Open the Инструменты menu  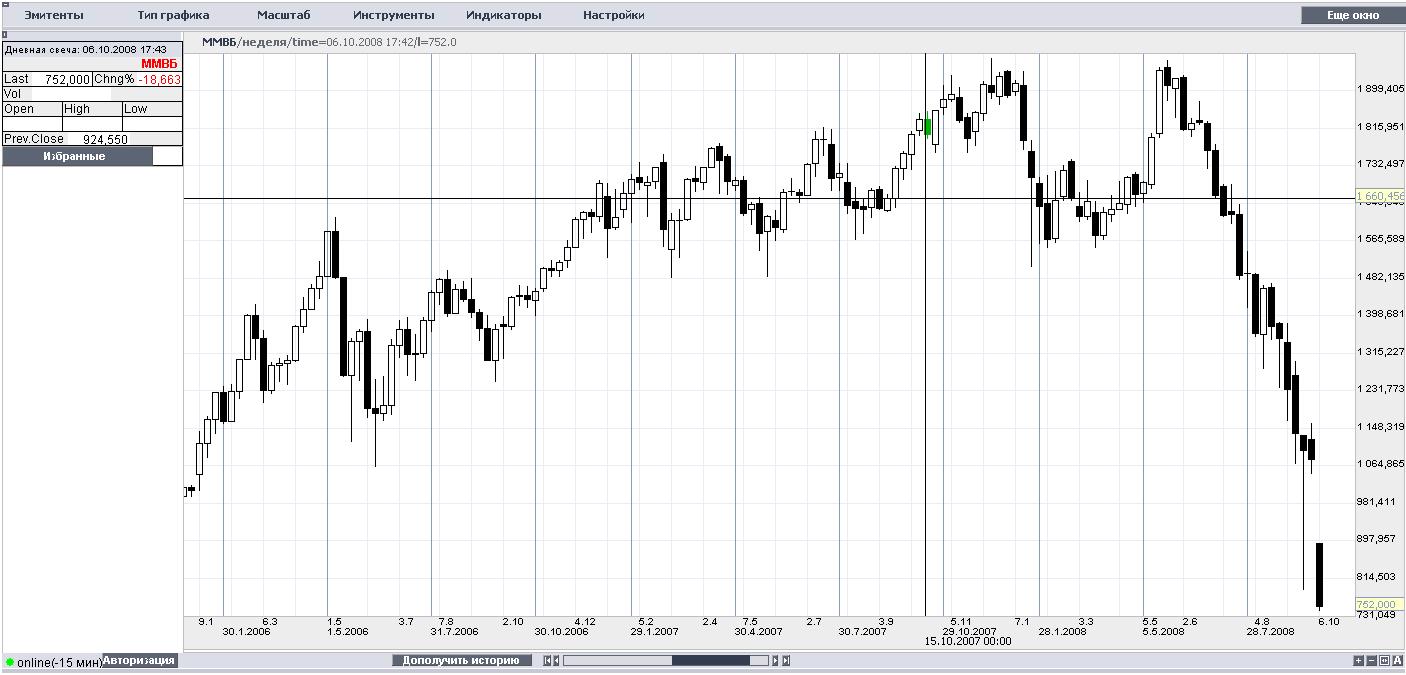point(393,15)
